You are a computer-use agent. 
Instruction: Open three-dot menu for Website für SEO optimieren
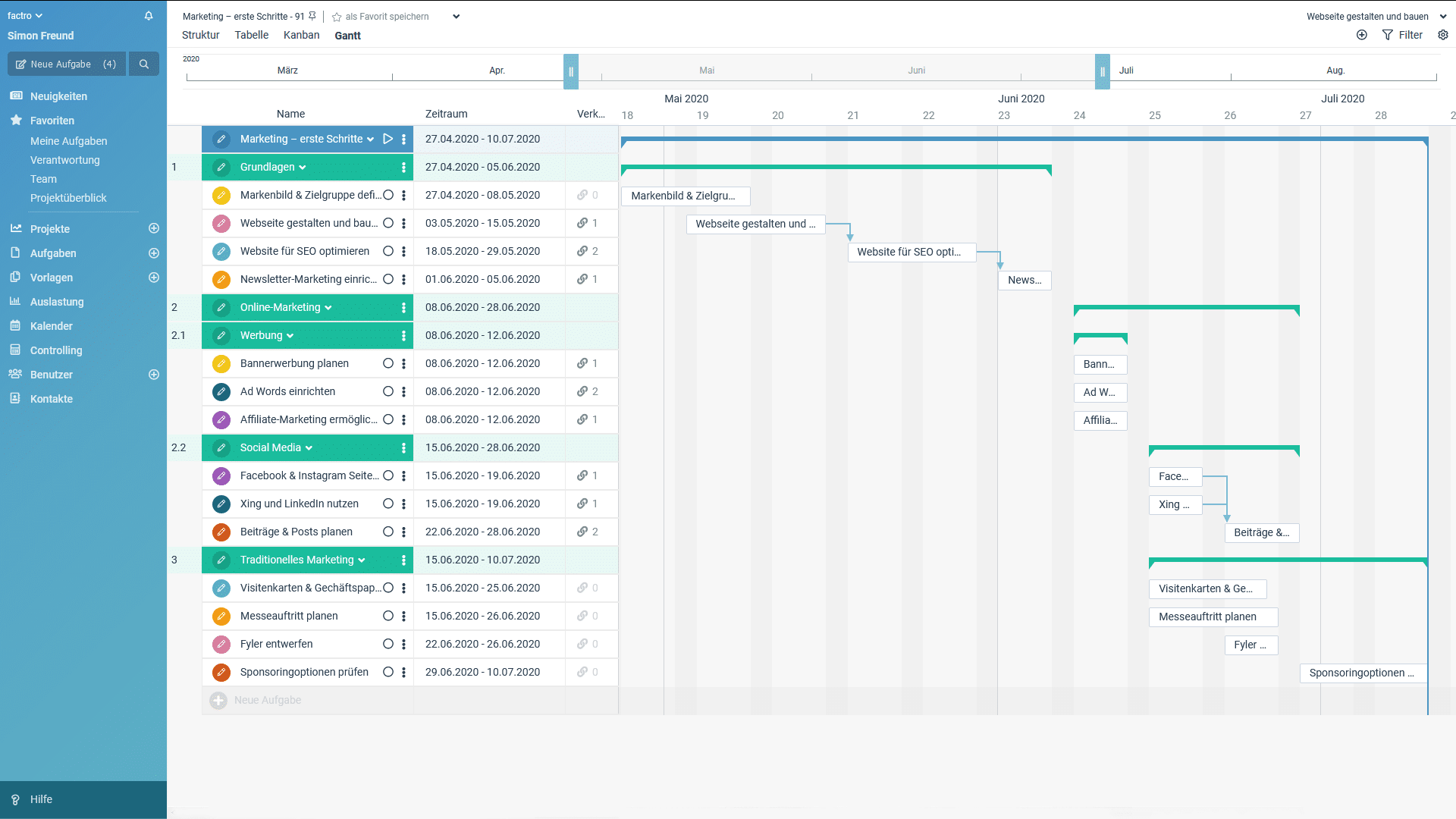pos(403,252)
